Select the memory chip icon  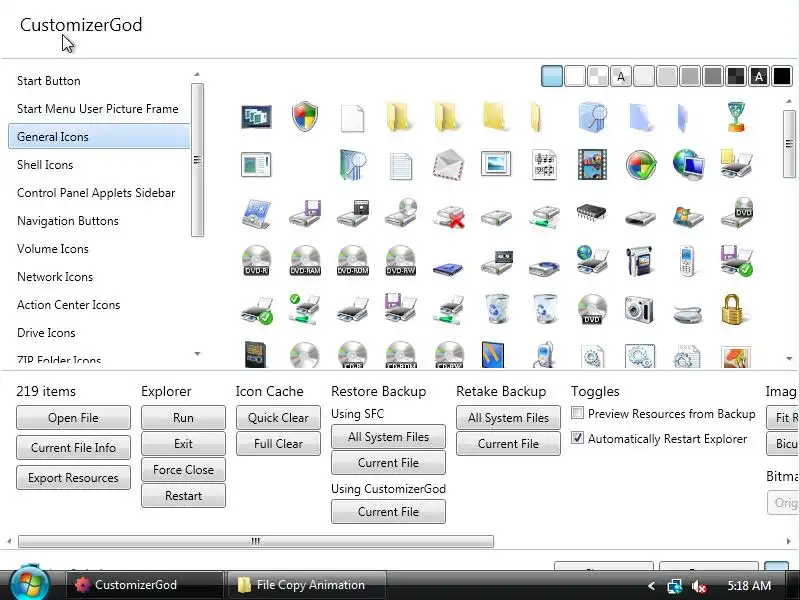coord(591,211)
